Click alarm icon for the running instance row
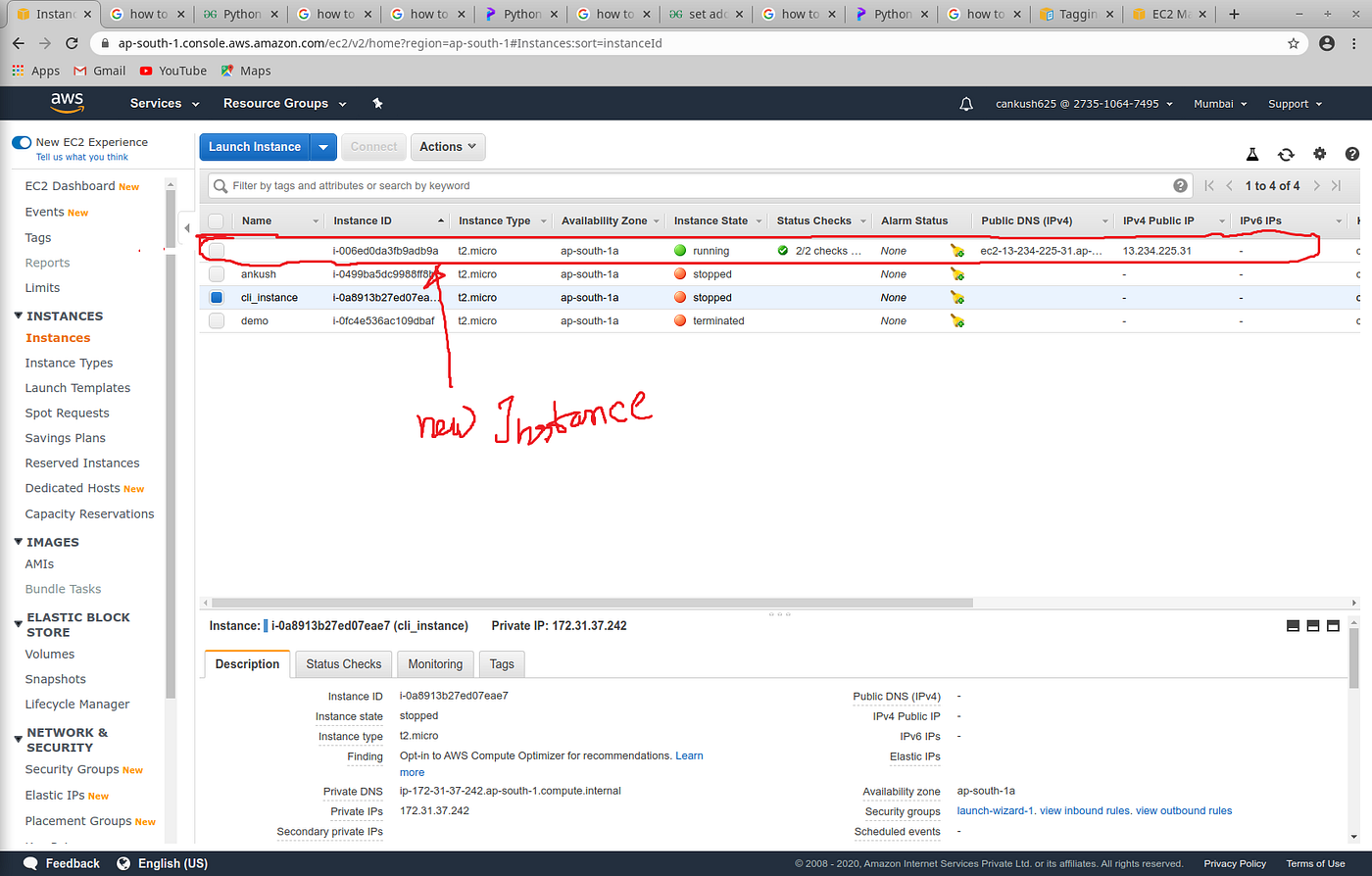The image size is (1372, 876). [x=957, y=251]
